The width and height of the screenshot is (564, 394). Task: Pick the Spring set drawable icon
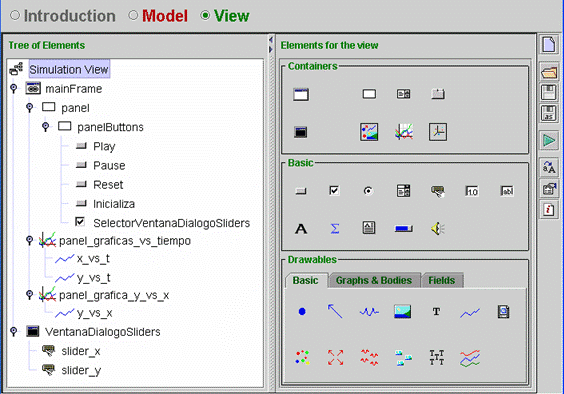[x=369, y=357]
